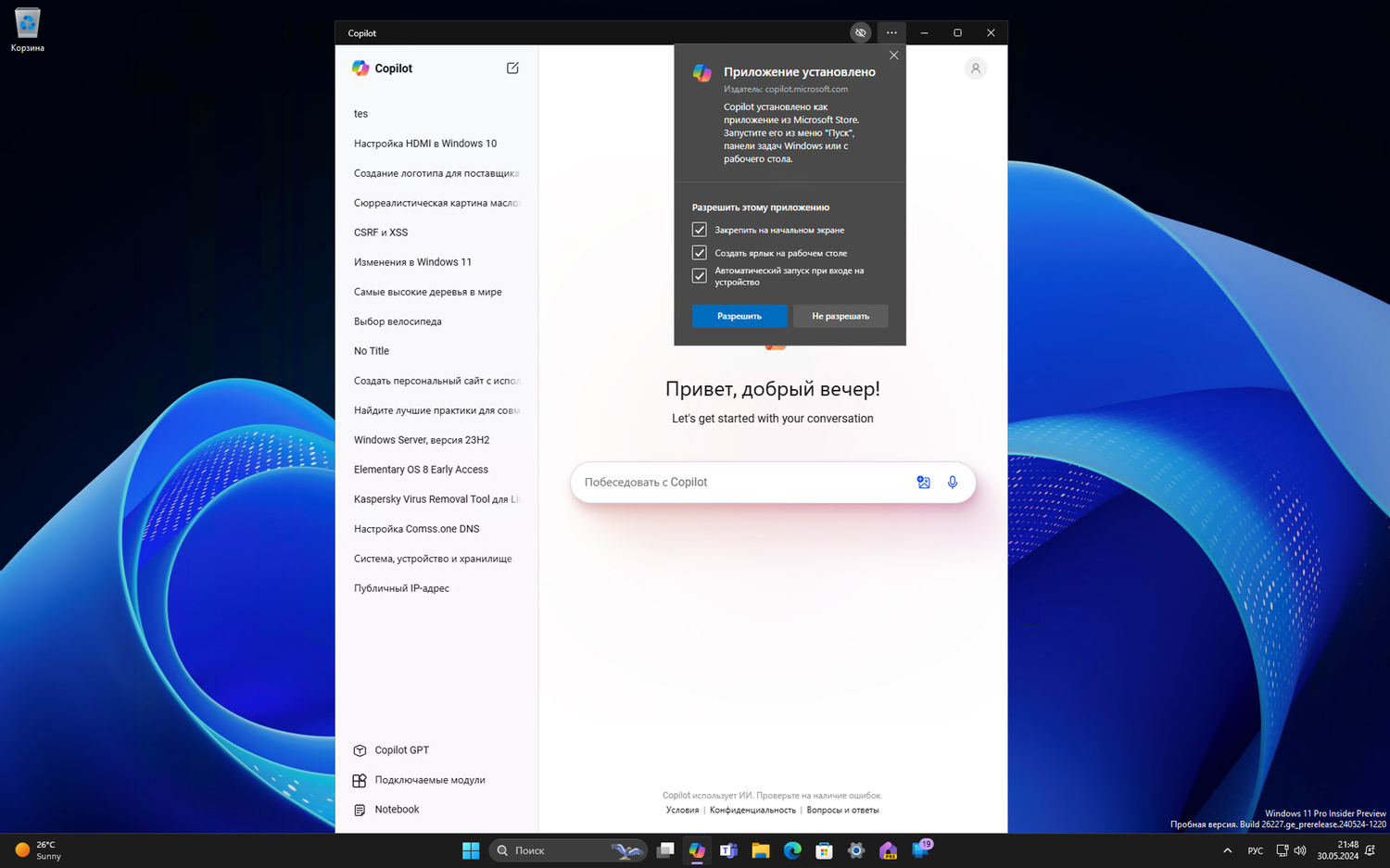Open the Recycle Bin on the desktop
This screenshot has width=1390, height=868.
coord(28,30)
